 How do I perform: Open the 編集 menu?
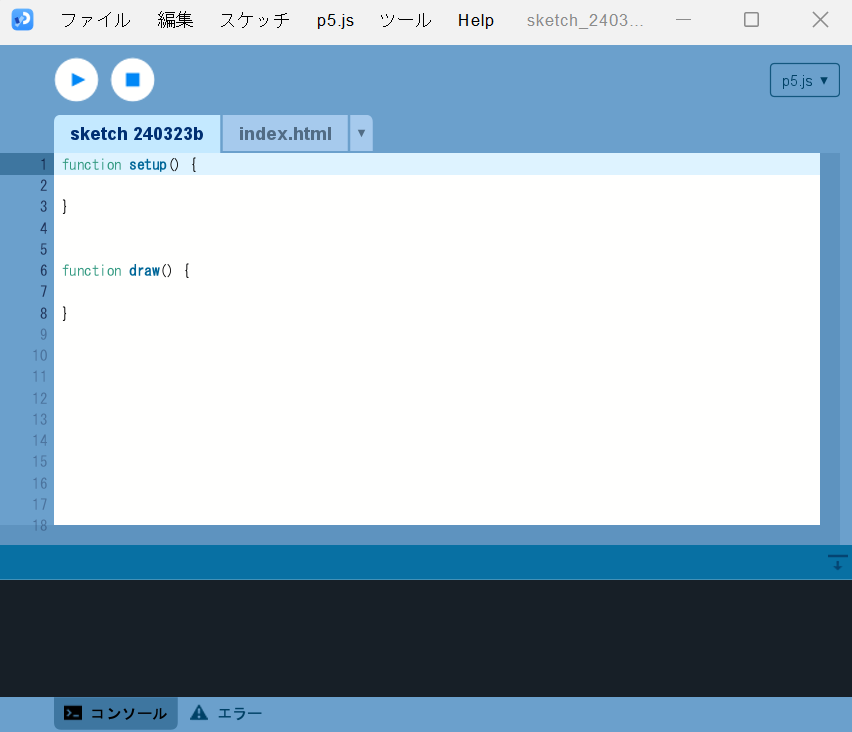tap(175, 20)
